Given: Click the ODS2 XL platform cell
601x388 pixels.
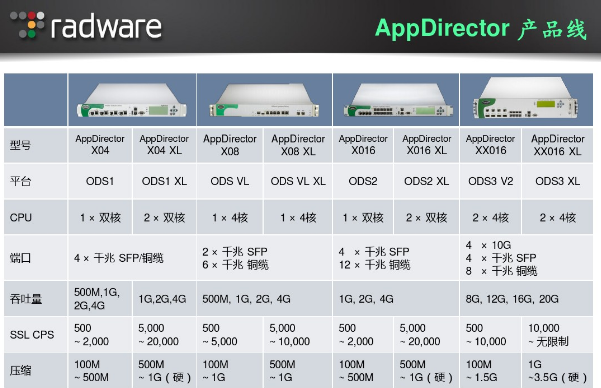Looking at the screenshot, I should (427, 181).
